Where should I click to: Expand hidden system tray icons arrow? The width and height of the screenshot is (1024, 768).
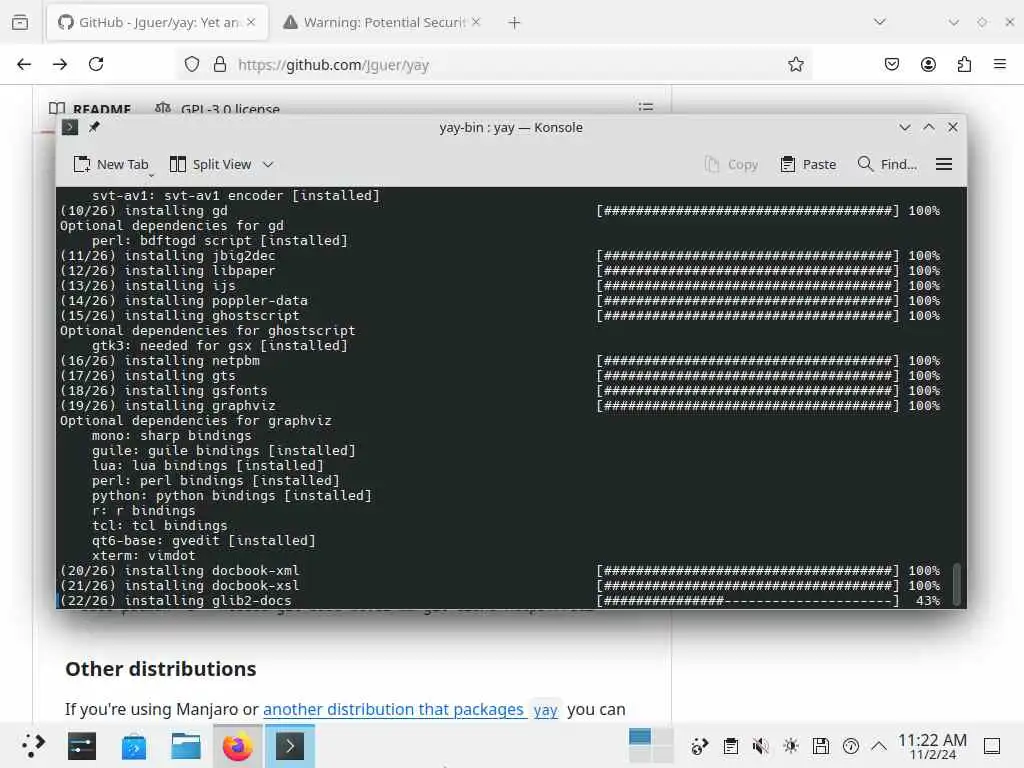879,746
